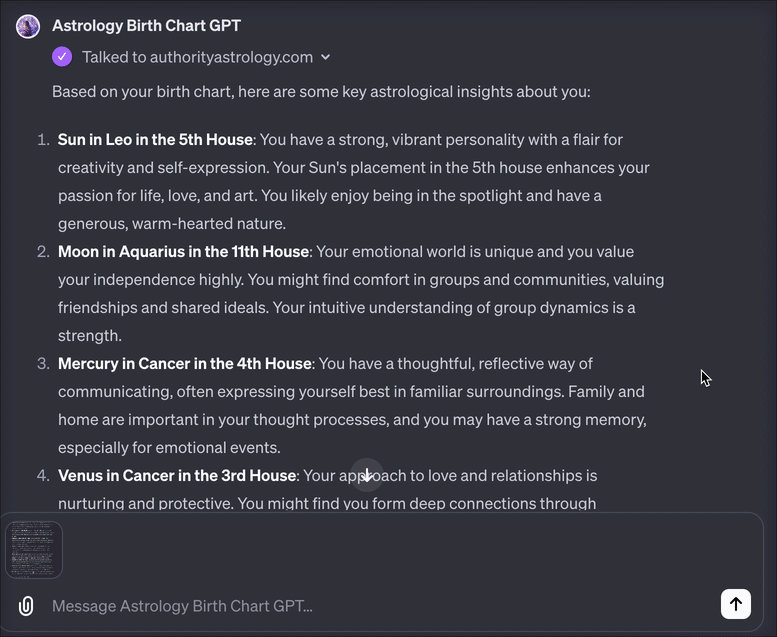Open the attached image thumbnail

tap(34, 550)
